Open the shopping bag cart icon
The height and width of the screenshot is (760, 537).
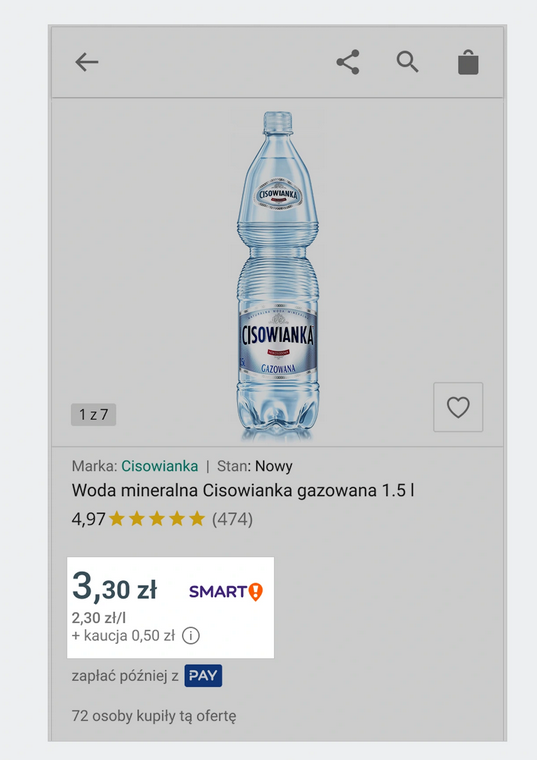468,62
